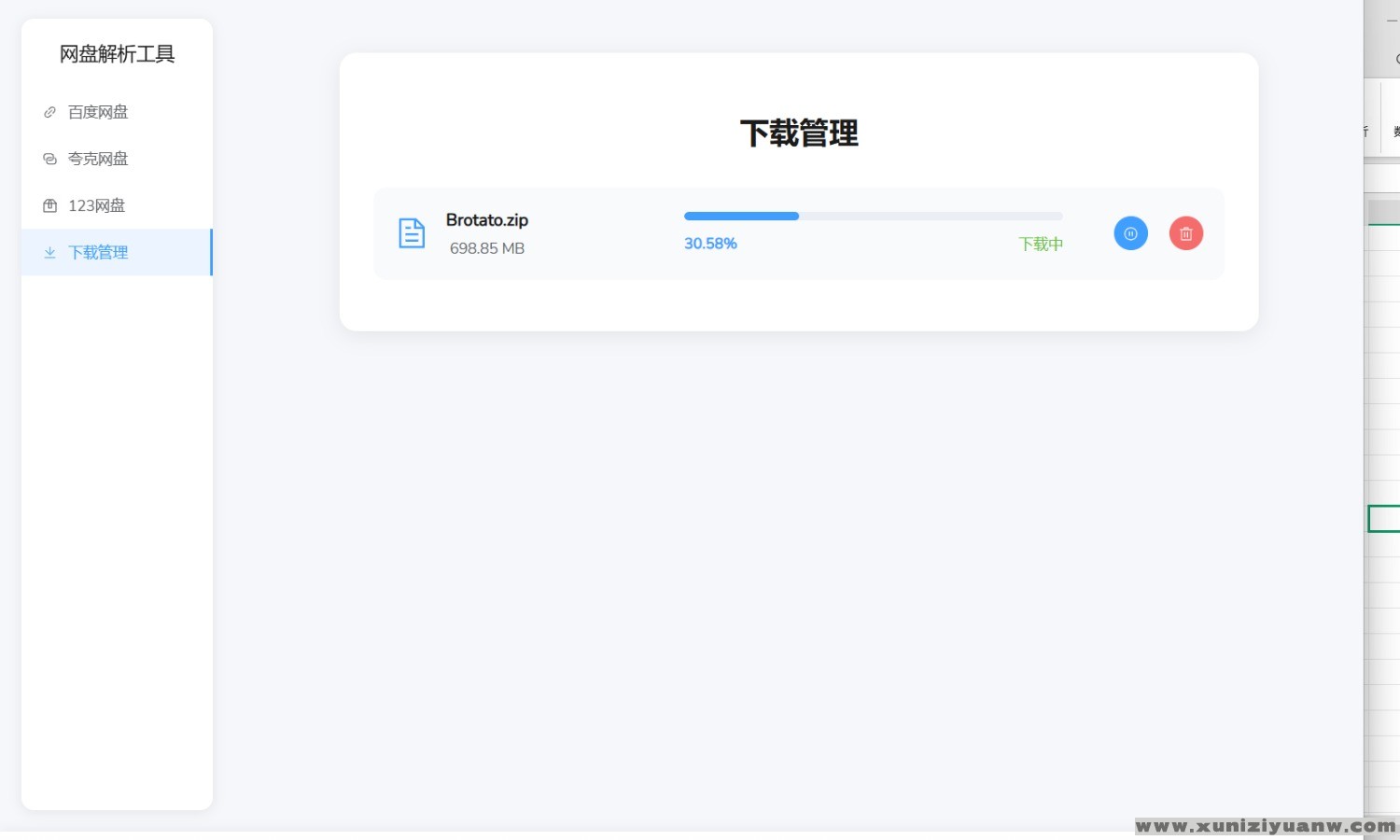1400x840 pixels.
Task: Go to the 123网盘 section
Action: coord(96,205)
